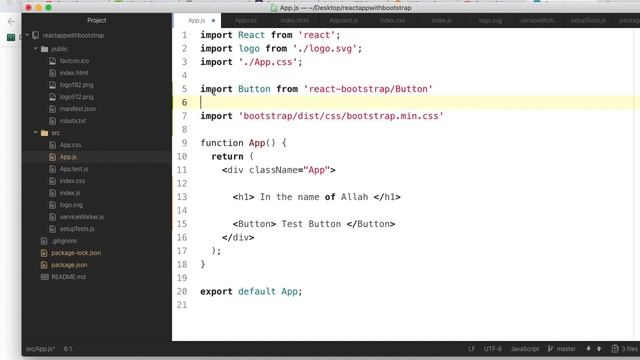Click 'Test Button' text on line 15
The image size is (640, 360).
(311, 224)
